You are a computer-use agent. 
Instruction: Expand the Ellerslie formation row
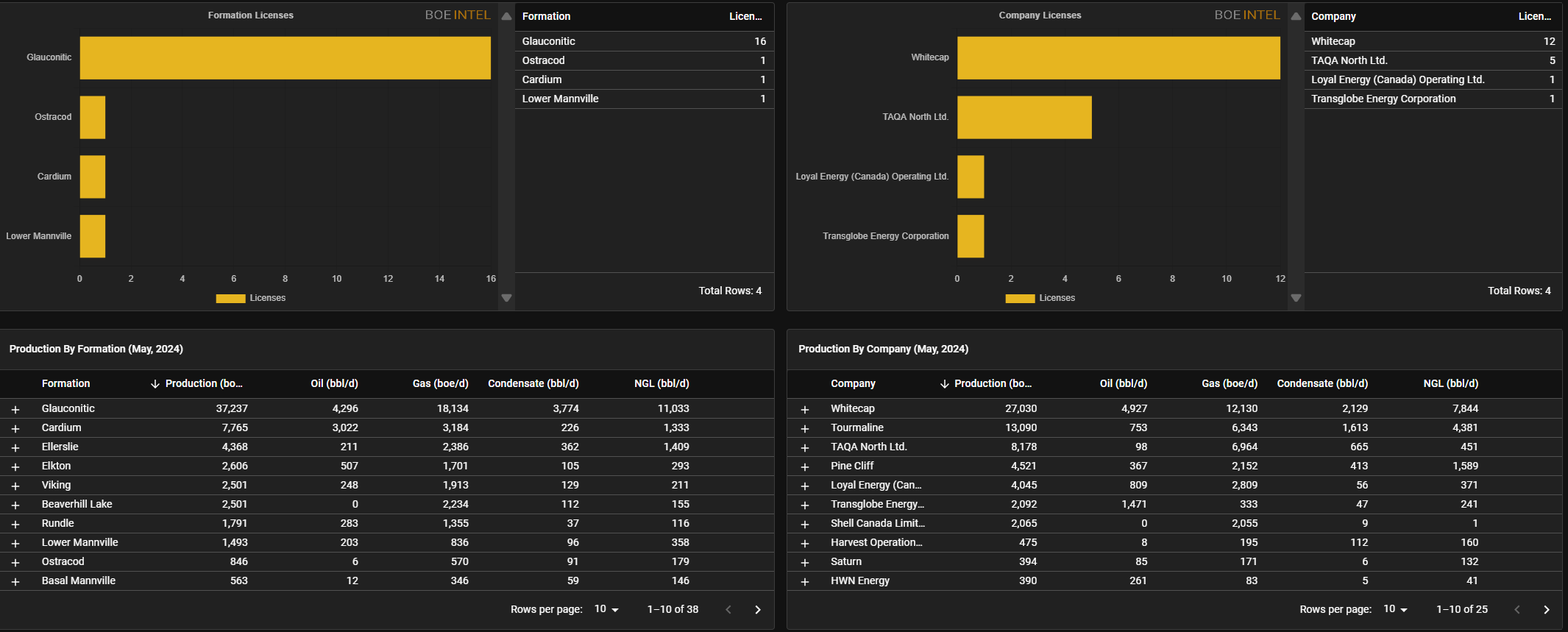(x=15, y=447)
